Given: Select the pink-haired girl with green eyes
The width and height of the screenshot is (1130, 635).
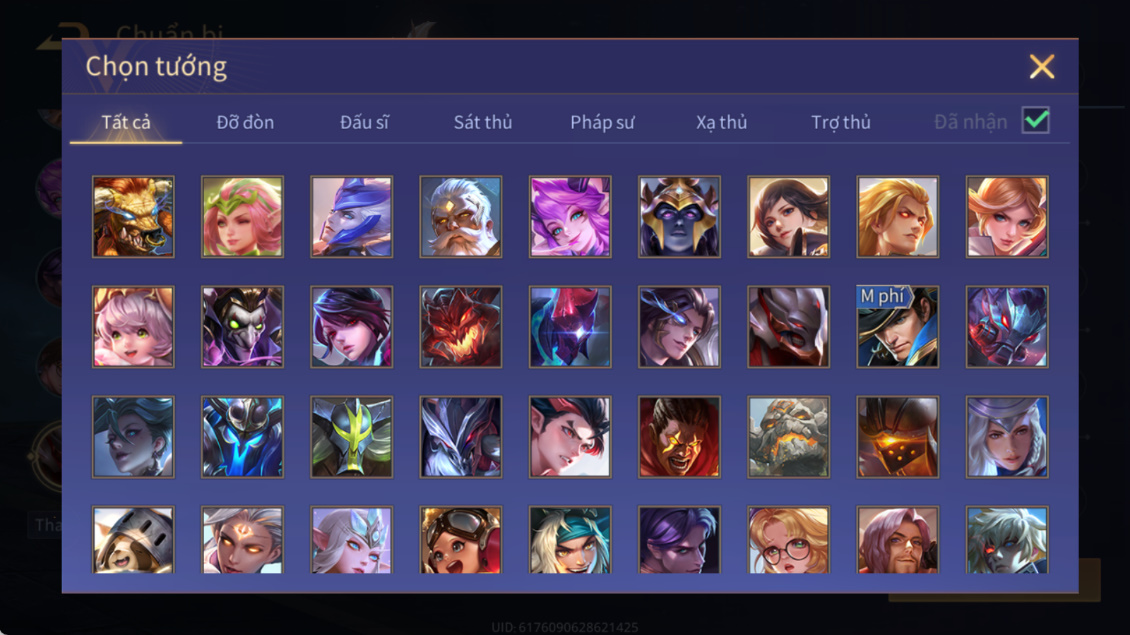Looking at the screenshot, I should 133,327.
